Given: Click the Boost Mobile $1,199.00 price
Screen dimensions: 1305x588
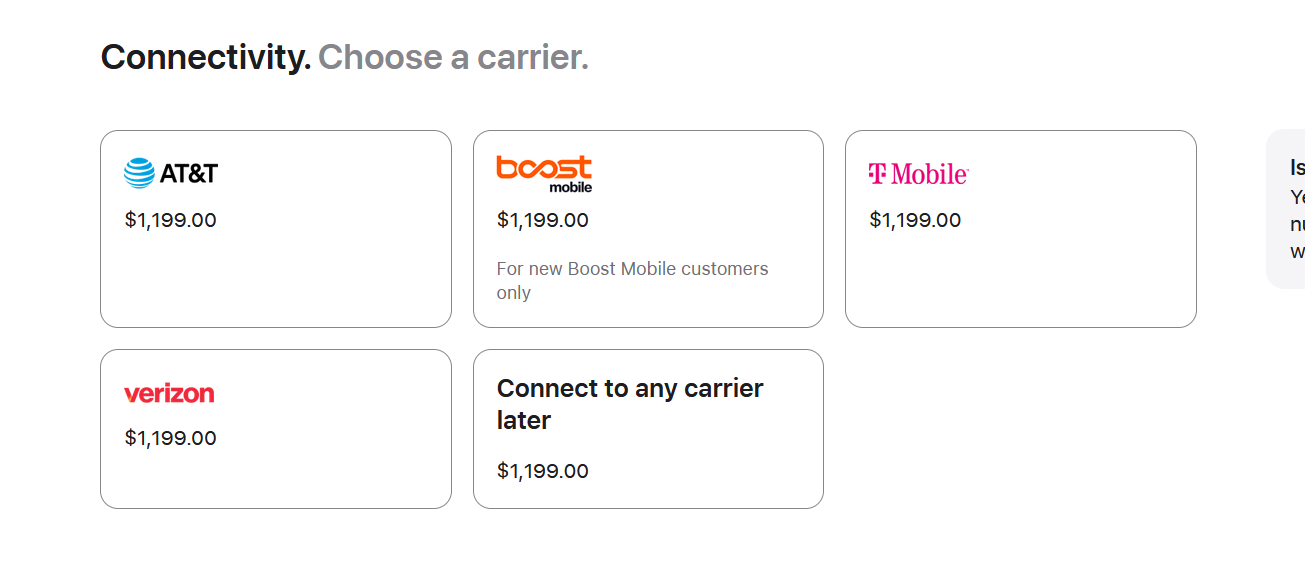Looking at the screenshot, I should click(542, 220).
